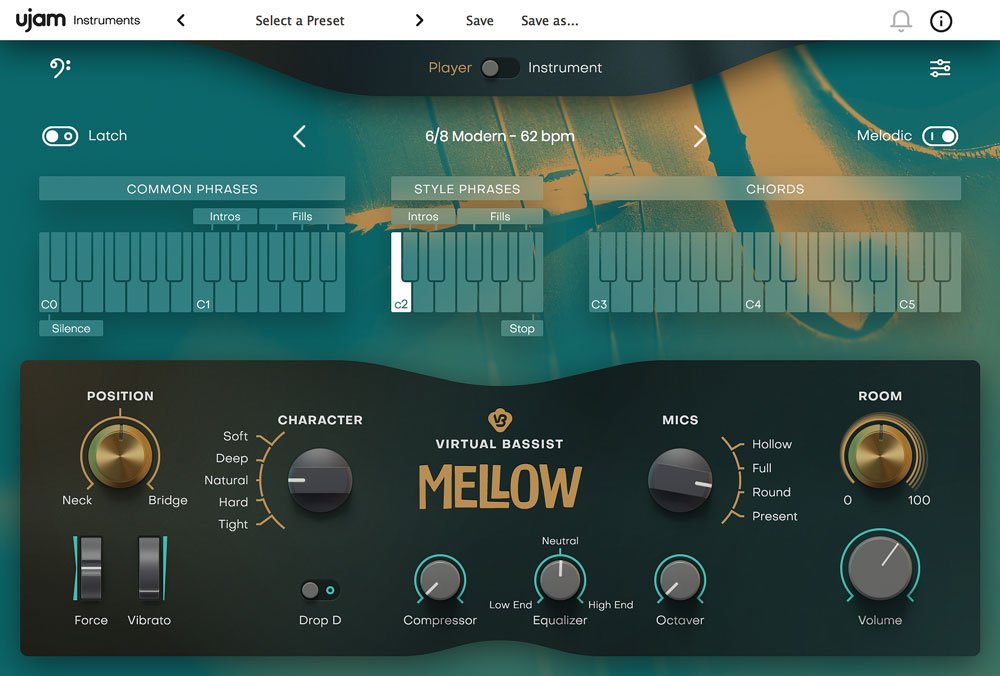Select the previous style

coord(299,136)
